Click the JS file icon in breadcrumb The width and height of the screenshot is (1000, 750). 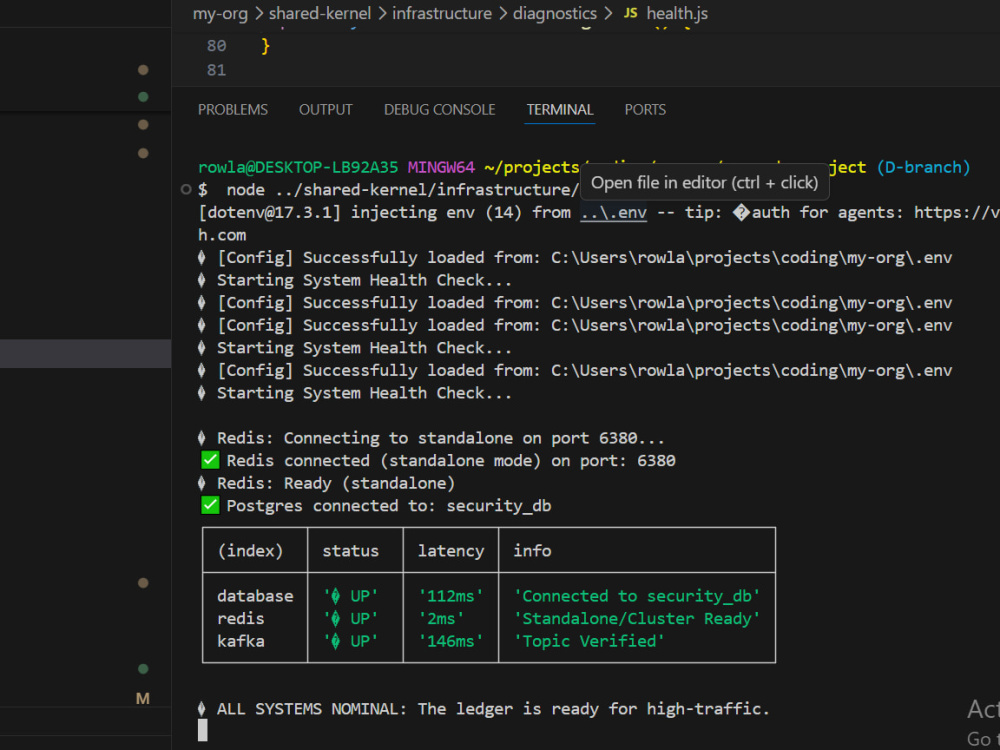(x=630, y=13)
